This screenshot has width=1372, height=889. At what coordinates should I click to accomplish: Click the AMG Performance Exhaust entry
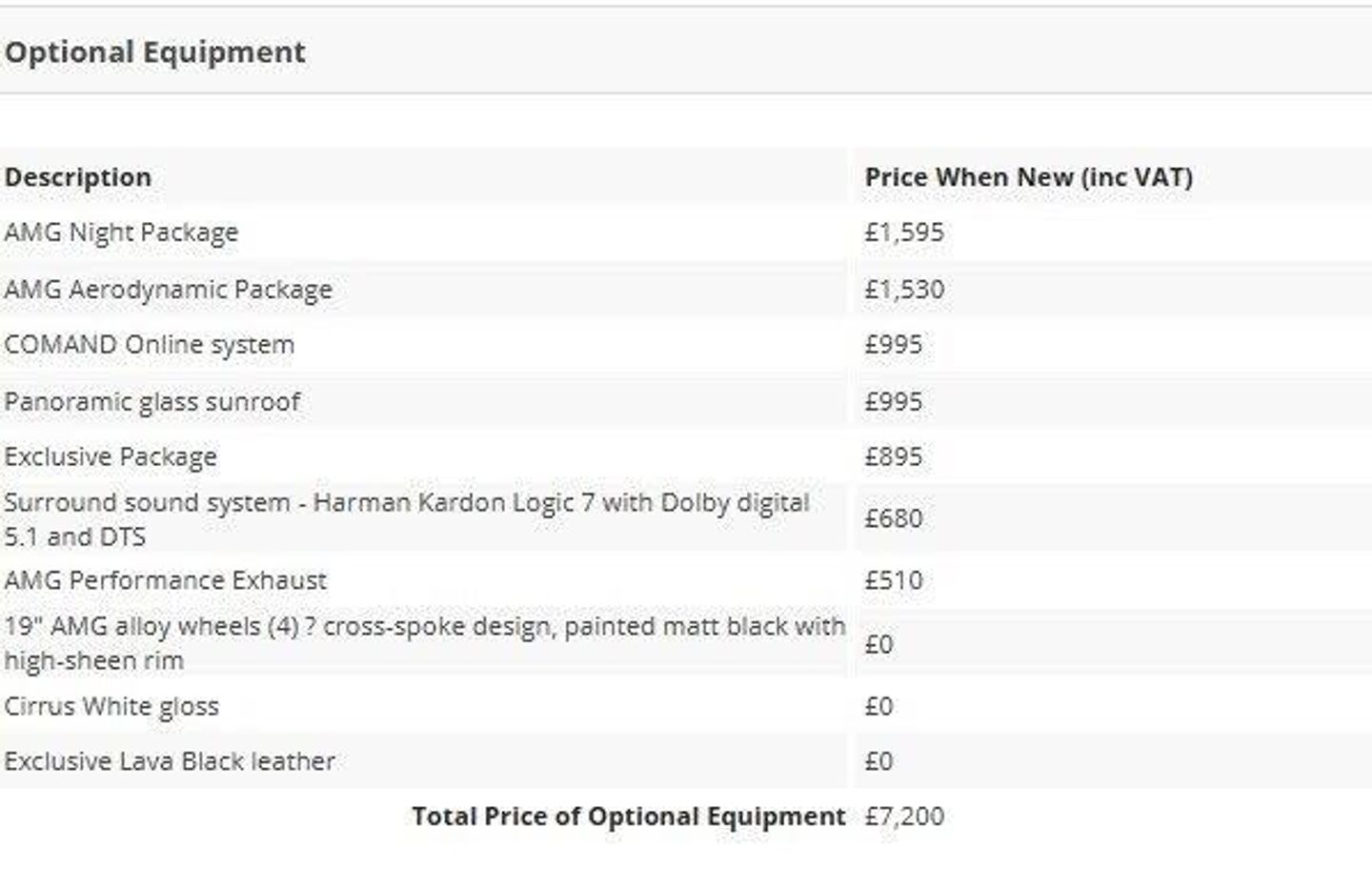point(166,580)
